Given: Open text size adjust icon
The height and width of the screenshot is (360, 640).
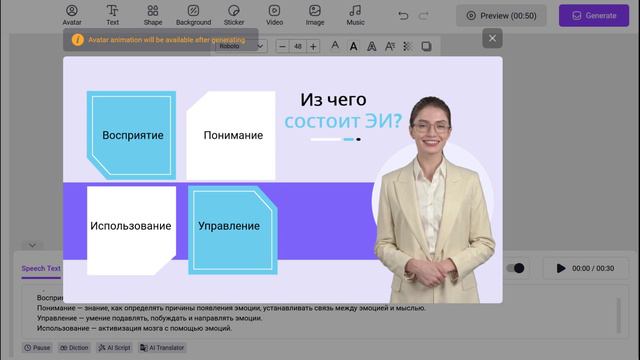Looking at the screenshot, I should 390,46.
